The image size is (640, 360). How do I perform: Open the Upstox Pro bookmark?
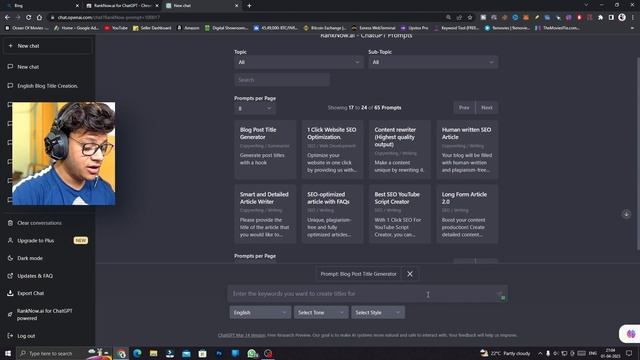click(415, 28)
